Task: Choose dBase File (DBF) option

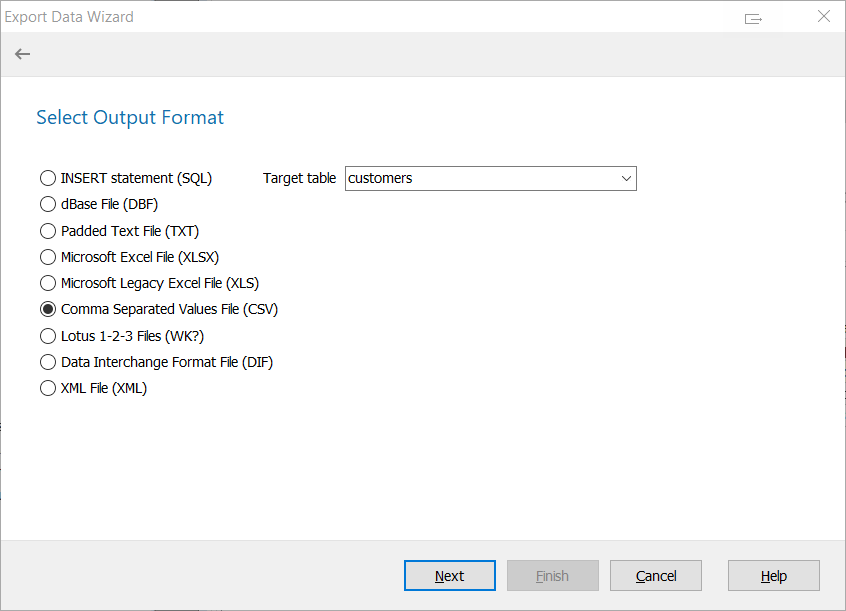Action: 48,204
